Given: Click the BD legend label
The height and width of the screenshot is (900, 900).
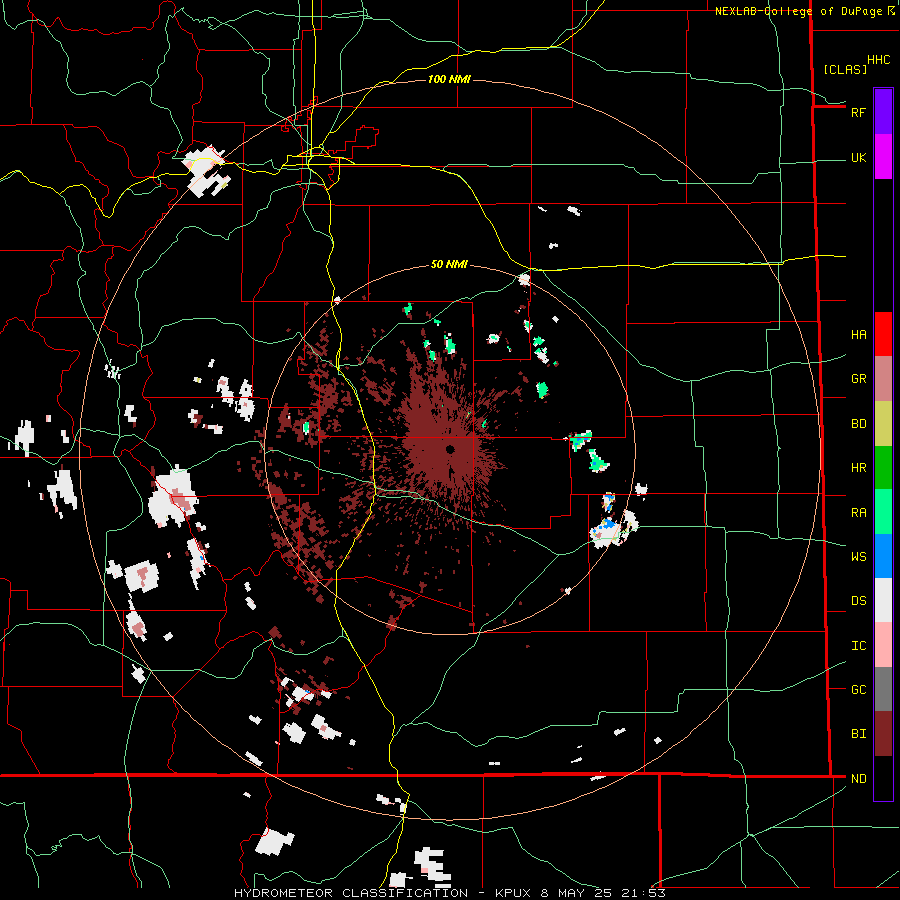Looking at the screenshot, I should [x=858, y=424].
